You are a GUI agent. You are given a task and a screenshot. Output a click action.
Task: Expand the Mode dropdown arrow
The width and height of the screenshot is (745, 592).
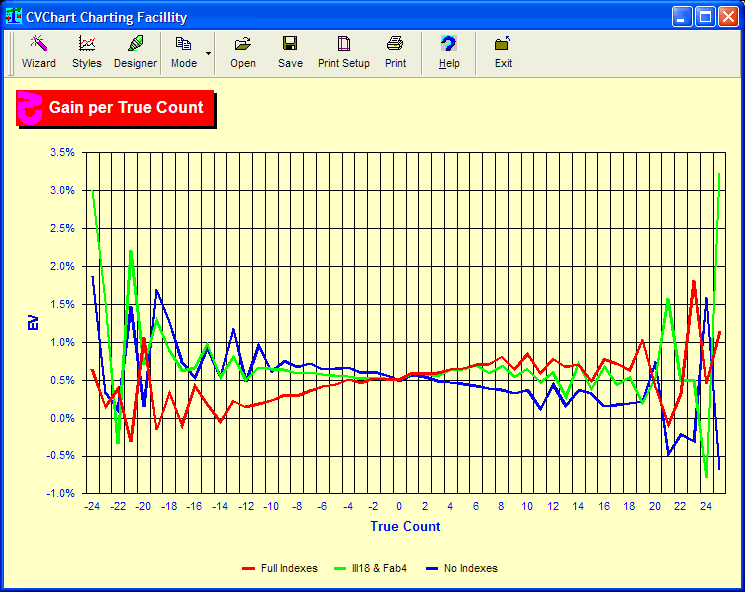pyautogui.click(x=208, y=51)
